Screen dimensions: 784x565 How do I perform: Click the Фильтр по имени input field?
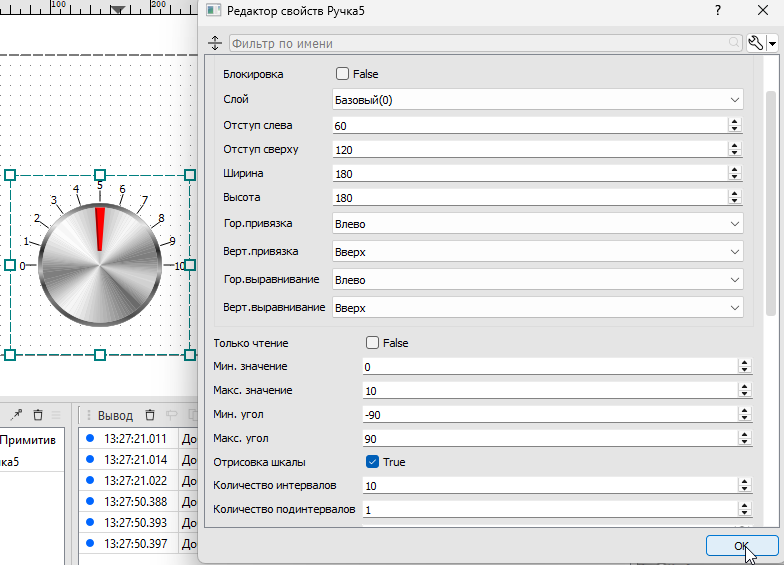(x=480, y=44)
